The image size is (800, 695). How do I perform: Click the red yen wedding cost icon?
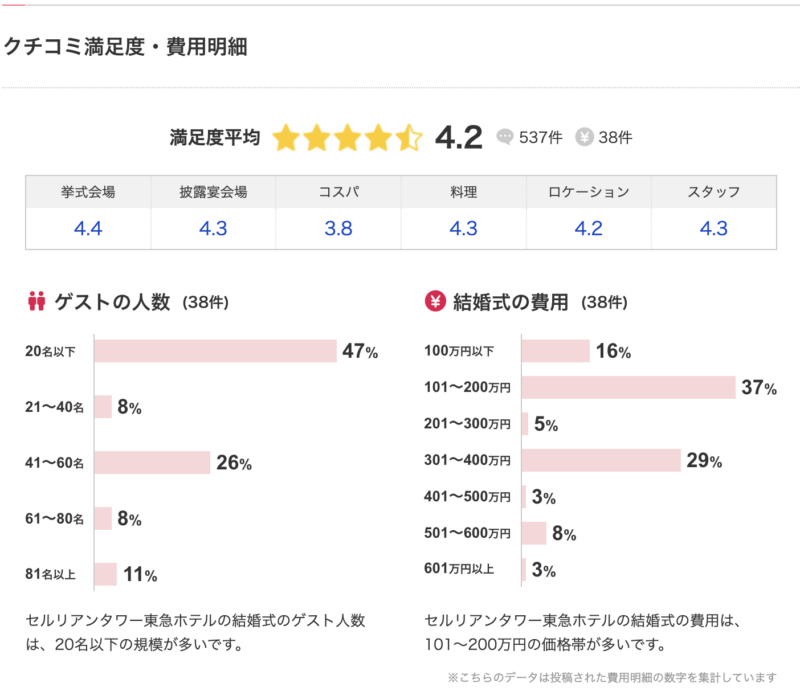(x=435, y=301)
